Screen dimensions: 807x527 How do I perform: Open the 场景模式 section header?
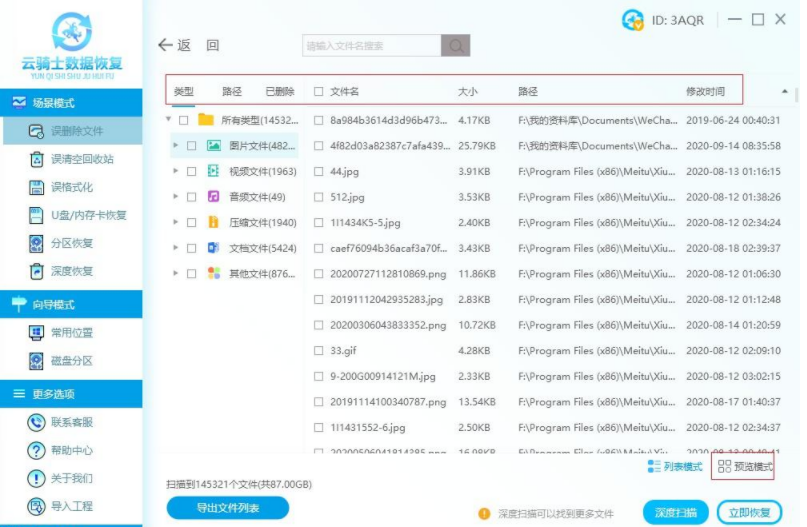tap(72, 103)
